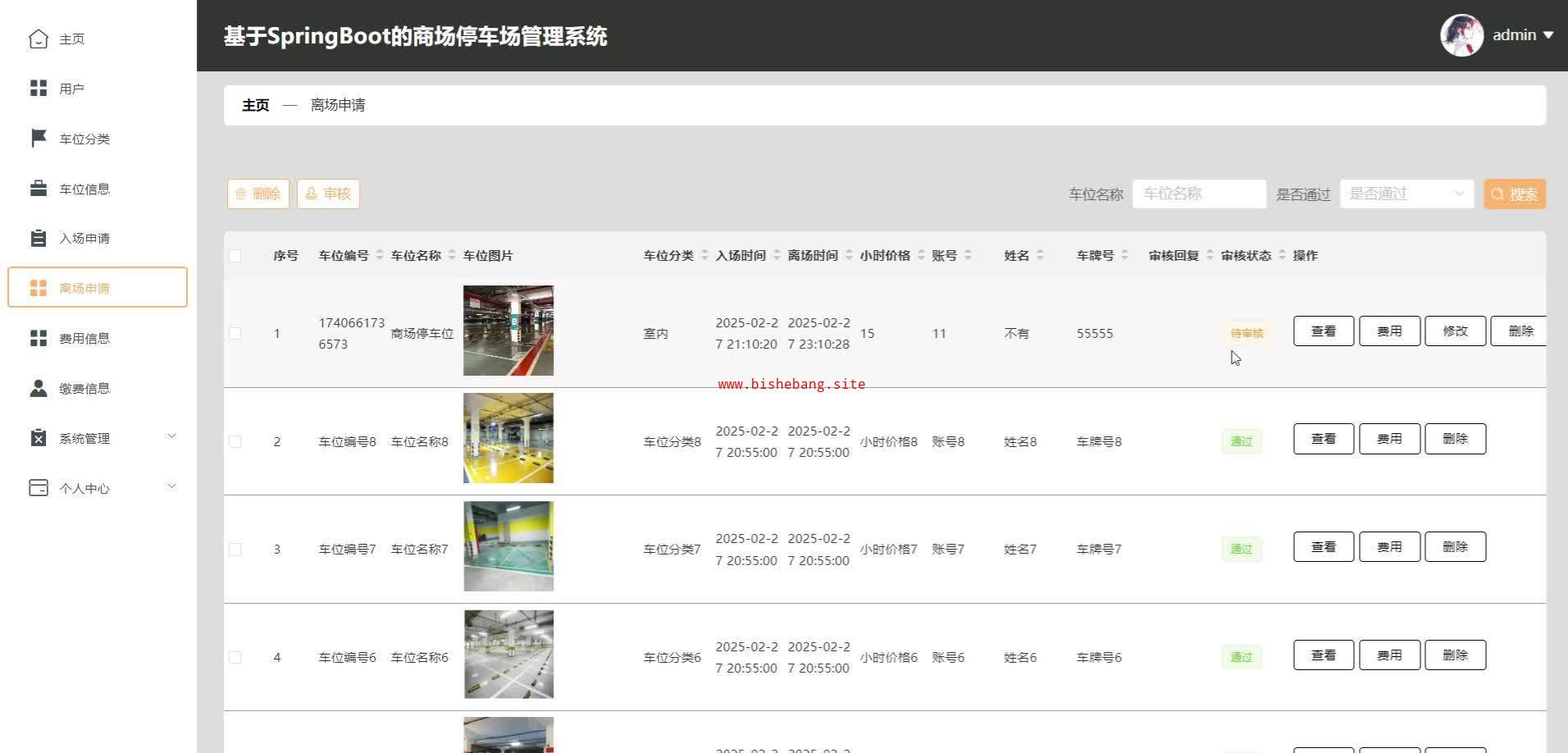
Task: Click the clipboard icon for 入场申请
Action: pos(39,238)
